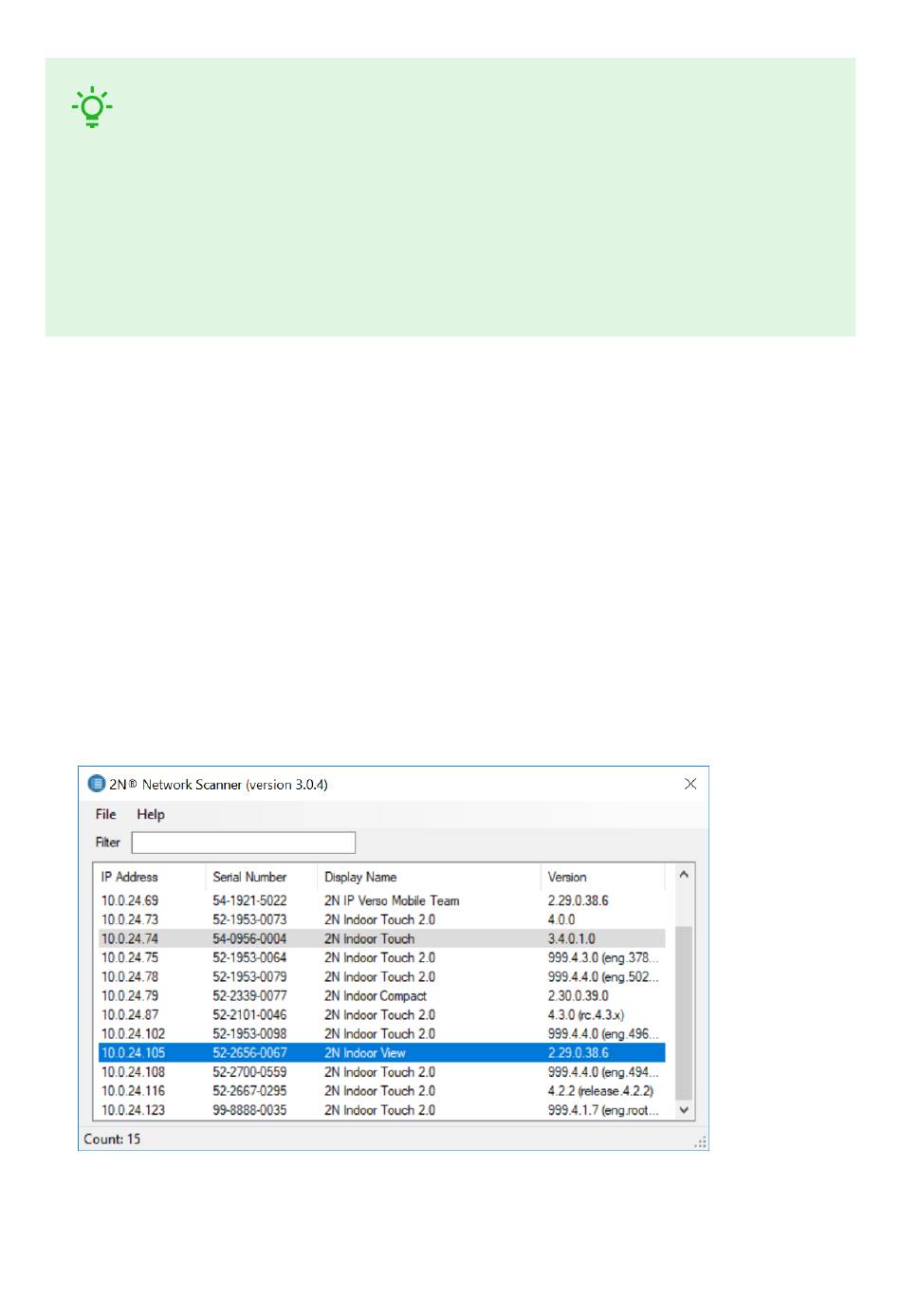This screenshot has width=901, height=1316.
Task: Click serial number 52-2339-0077
Action: click(249, 995)
